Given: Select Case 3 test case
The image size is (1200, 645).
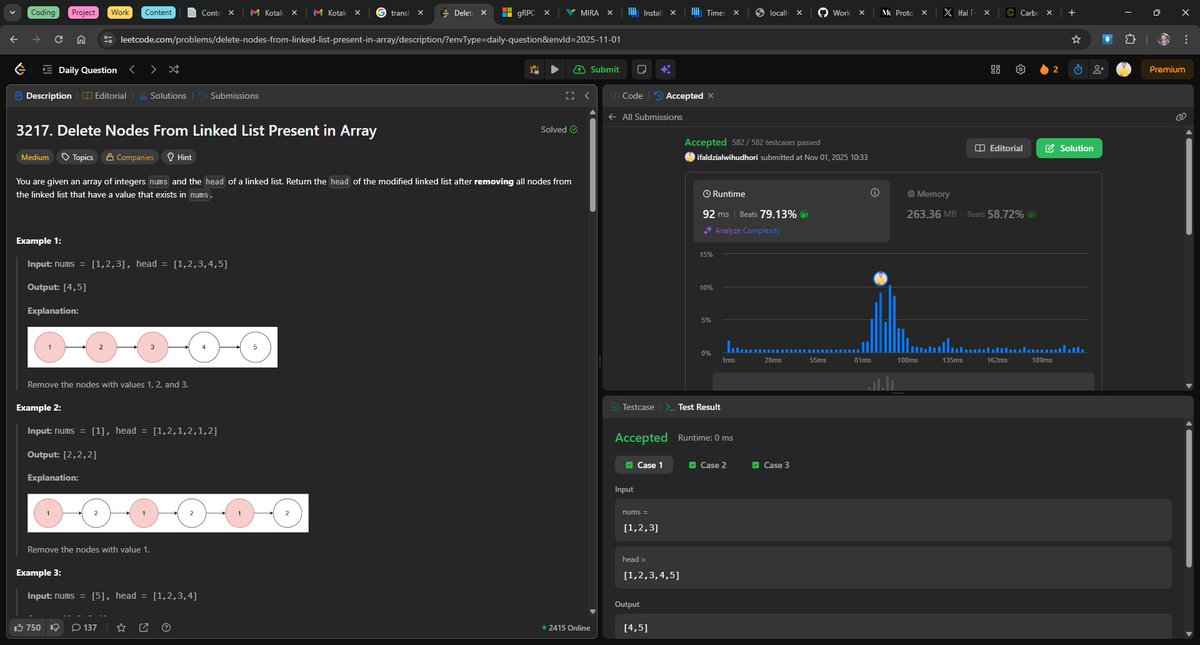Looking at the screenshot, I should tap(770, 465).
